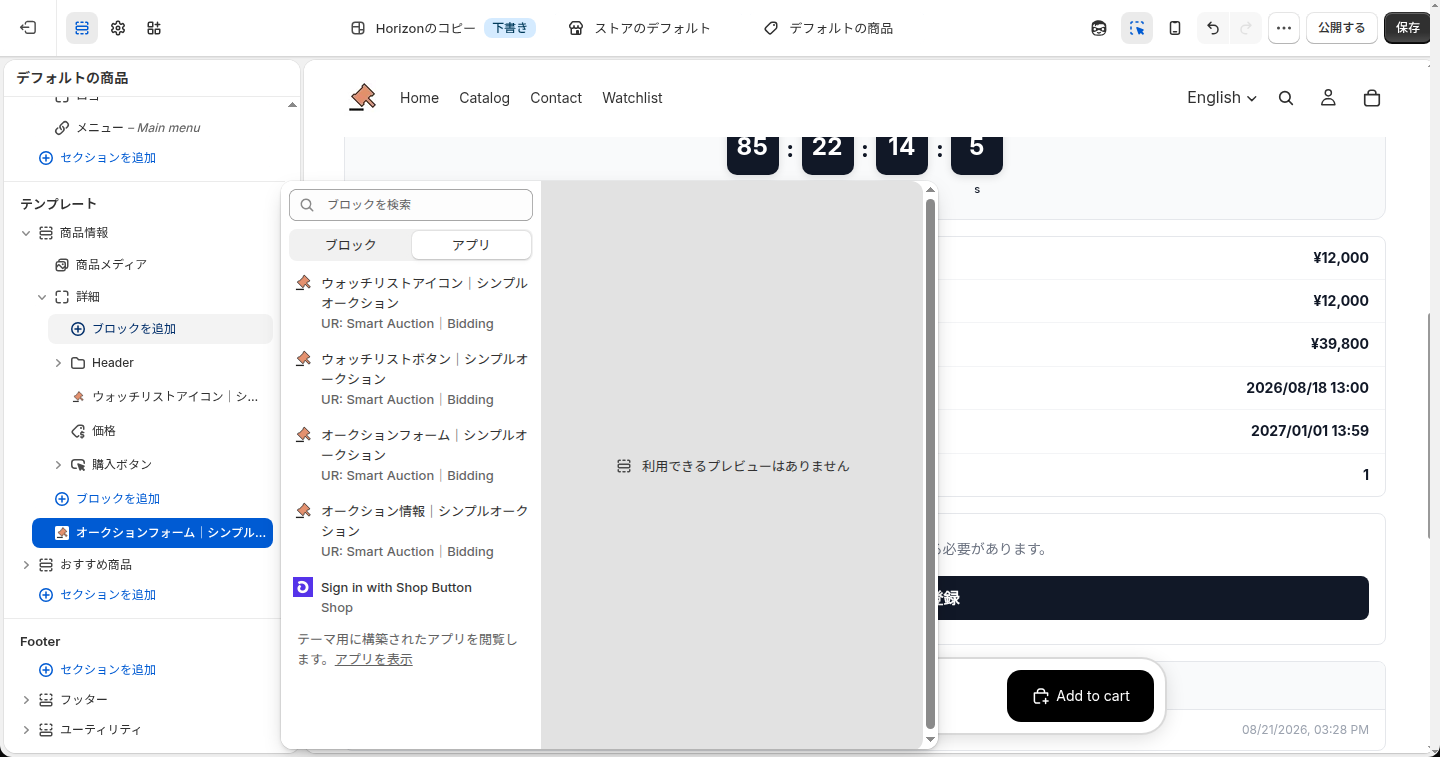Click ブロックを追加 below 購入ボタン
The height and width of the screenshot is (757, 1440).
tap(107, 499)
